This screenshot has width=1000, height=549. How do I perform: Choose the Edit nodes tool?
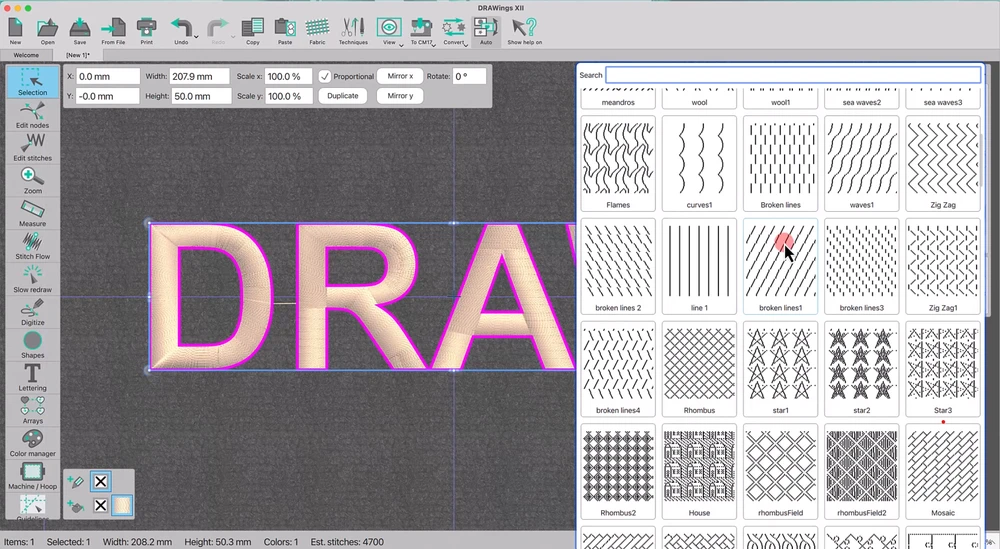tap(33, 115)
